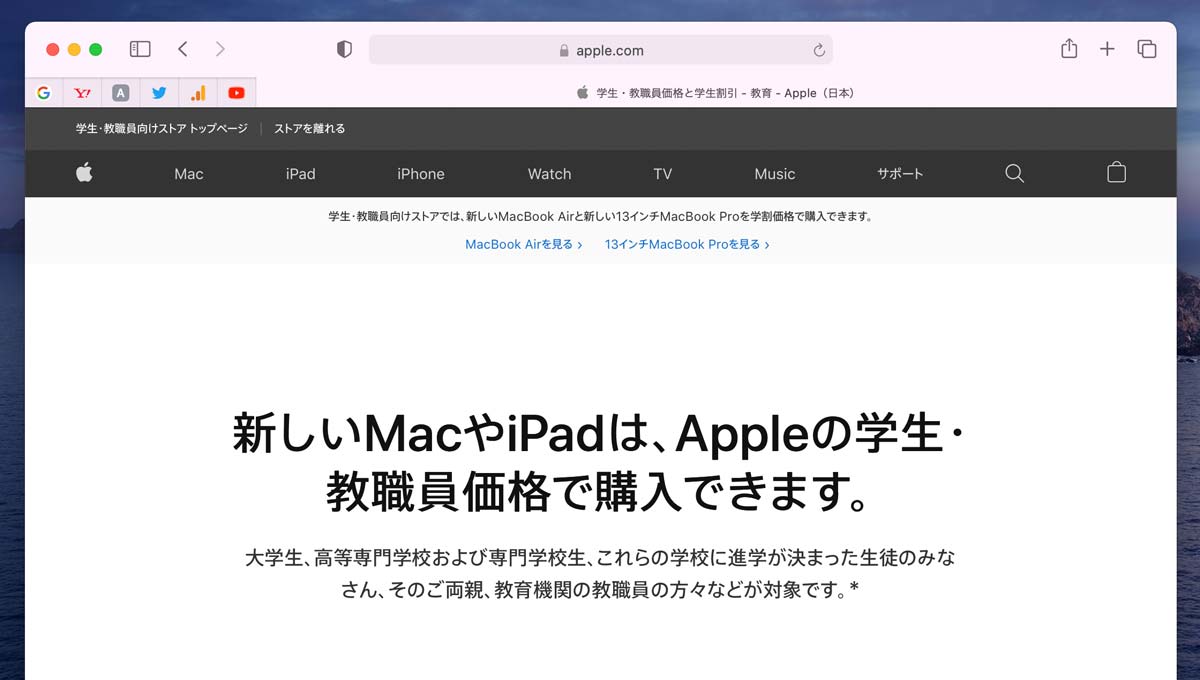Open the iPad menu
The height and width of the screenshot is (680, 1200).
[300, 174]
